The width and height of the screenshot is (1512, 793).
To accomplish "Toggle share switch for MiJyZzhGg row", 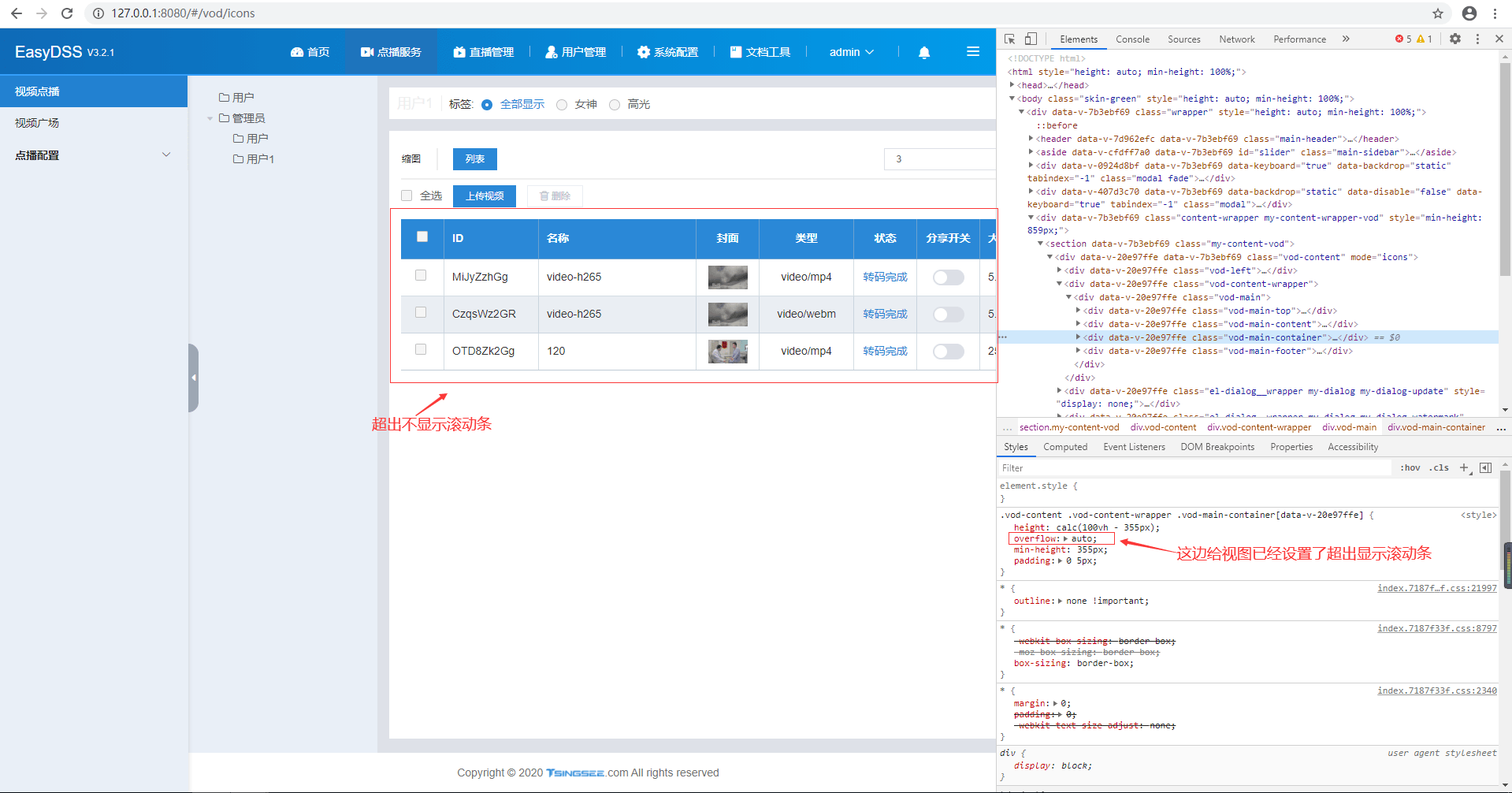I will tap(948, 277).
